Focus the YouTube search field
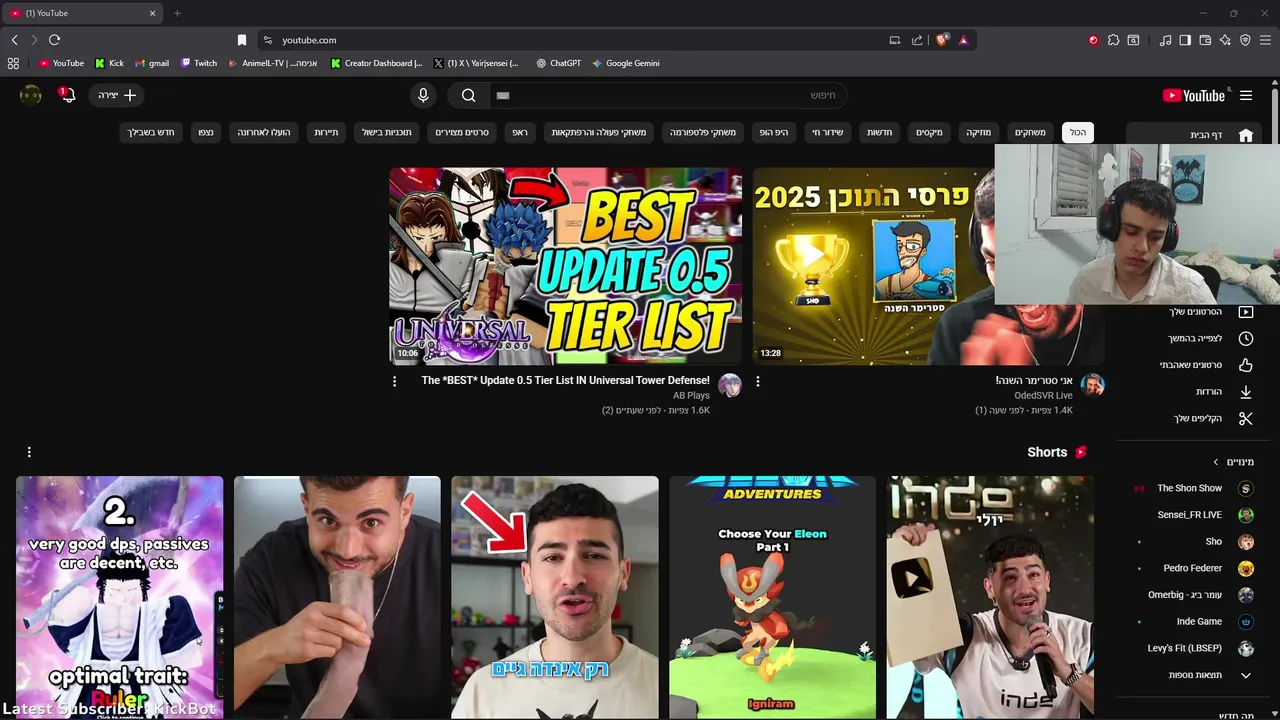This screenshot has width=1280, height=720. coord(670,95)
